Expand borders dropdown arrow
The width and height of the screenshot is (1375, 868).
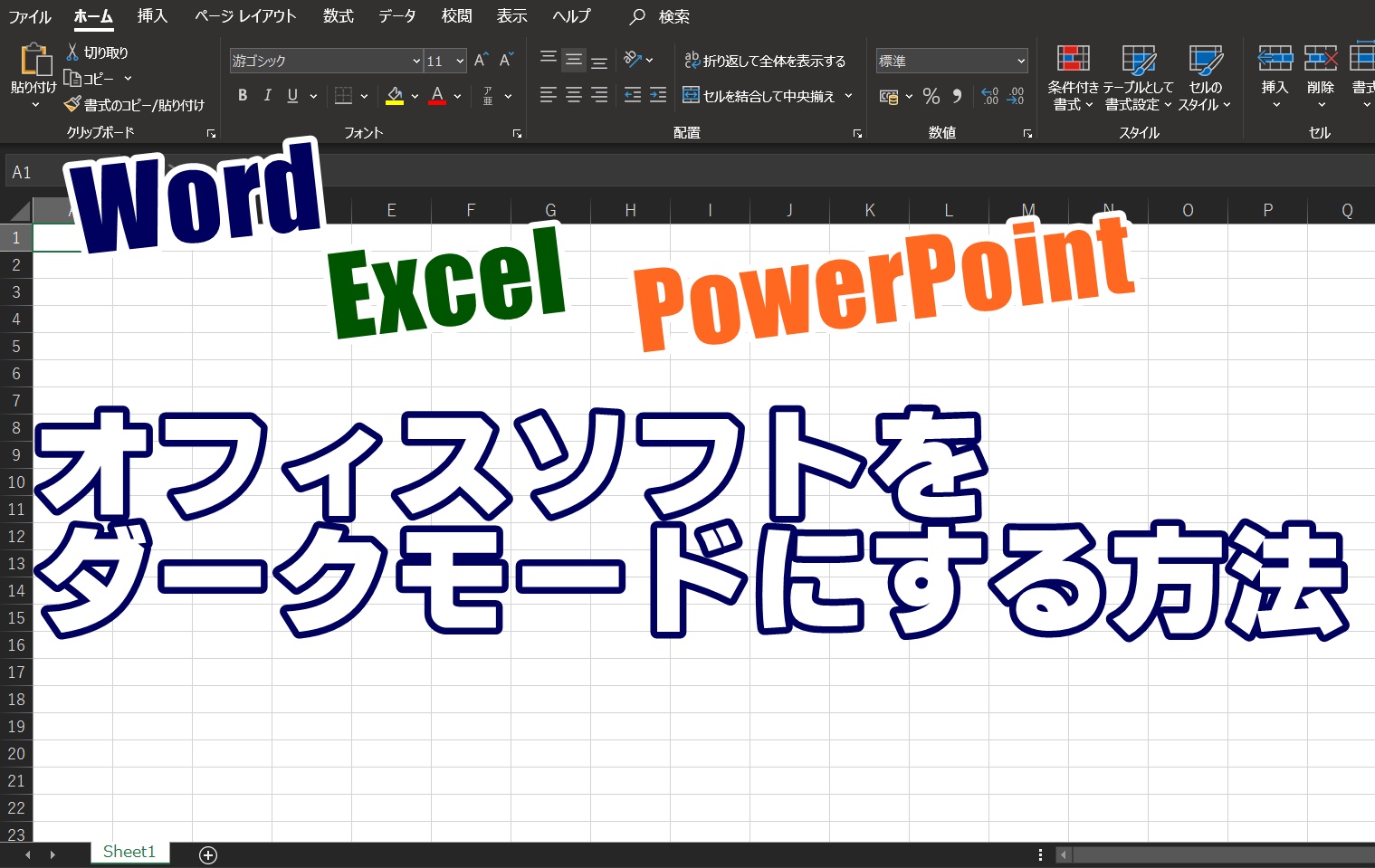click(364, 95)
